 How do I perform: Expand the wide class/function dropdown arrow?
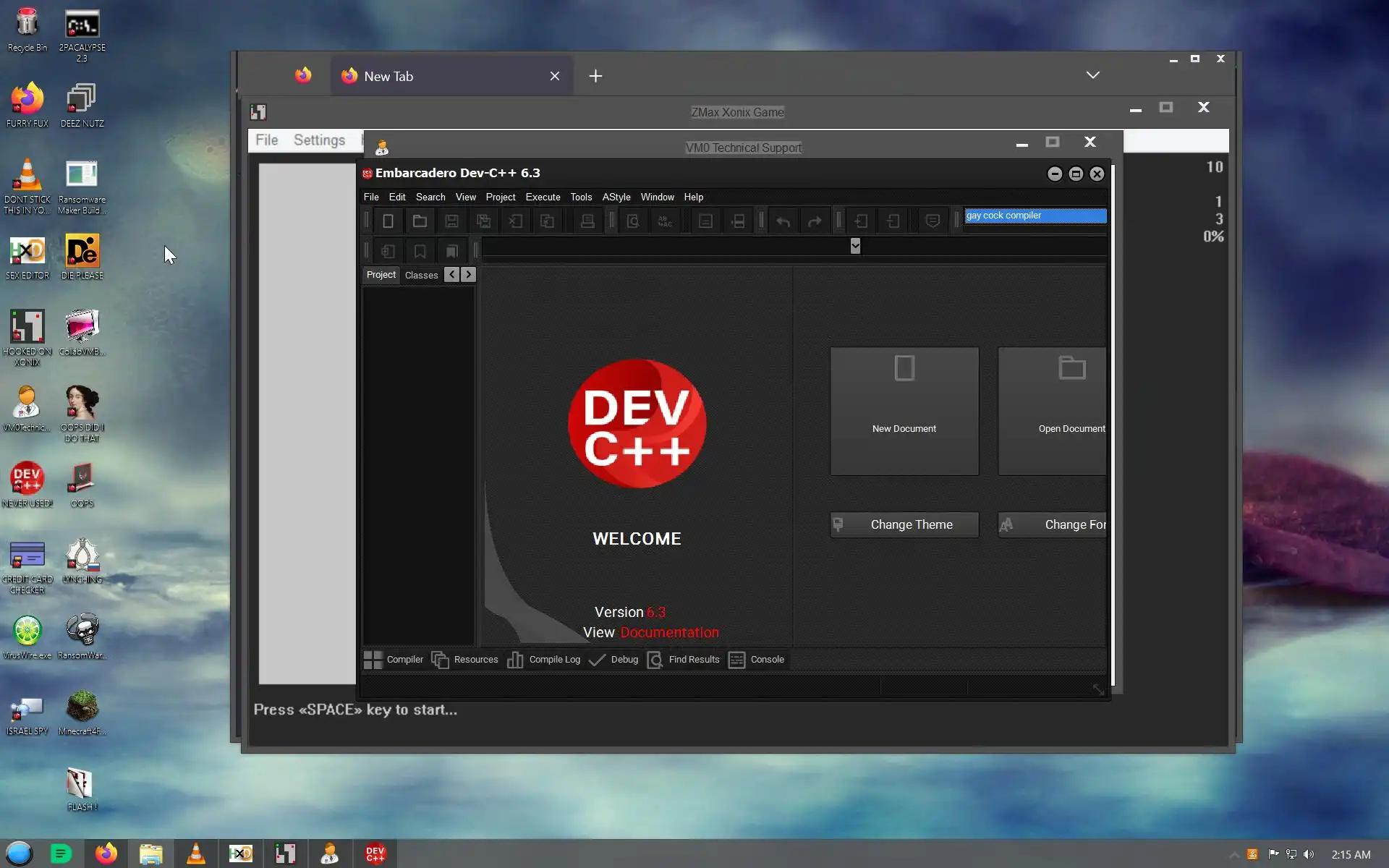pos(855,246)
